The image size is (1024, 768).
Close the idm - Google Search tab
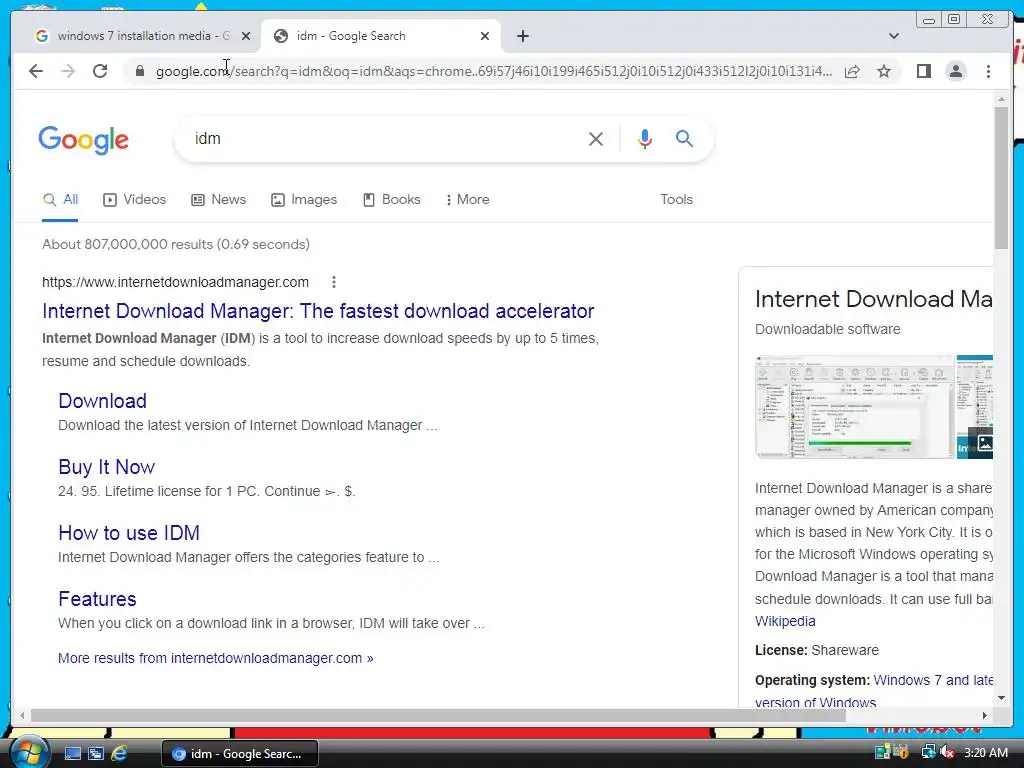(x=485, y=36)
